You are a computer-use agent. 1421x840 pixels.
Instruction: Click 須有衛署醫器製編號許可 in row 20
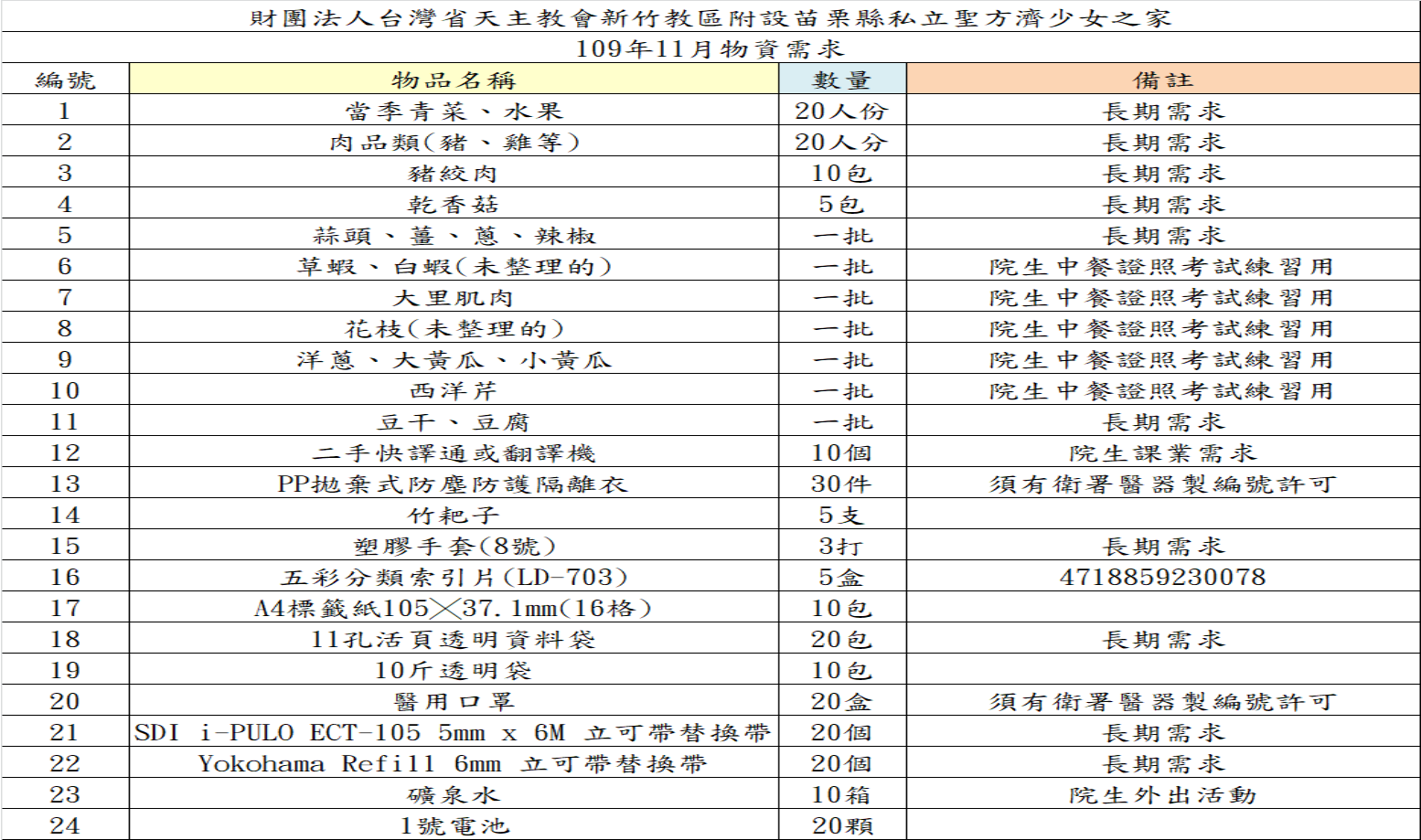coord(1163,701)
